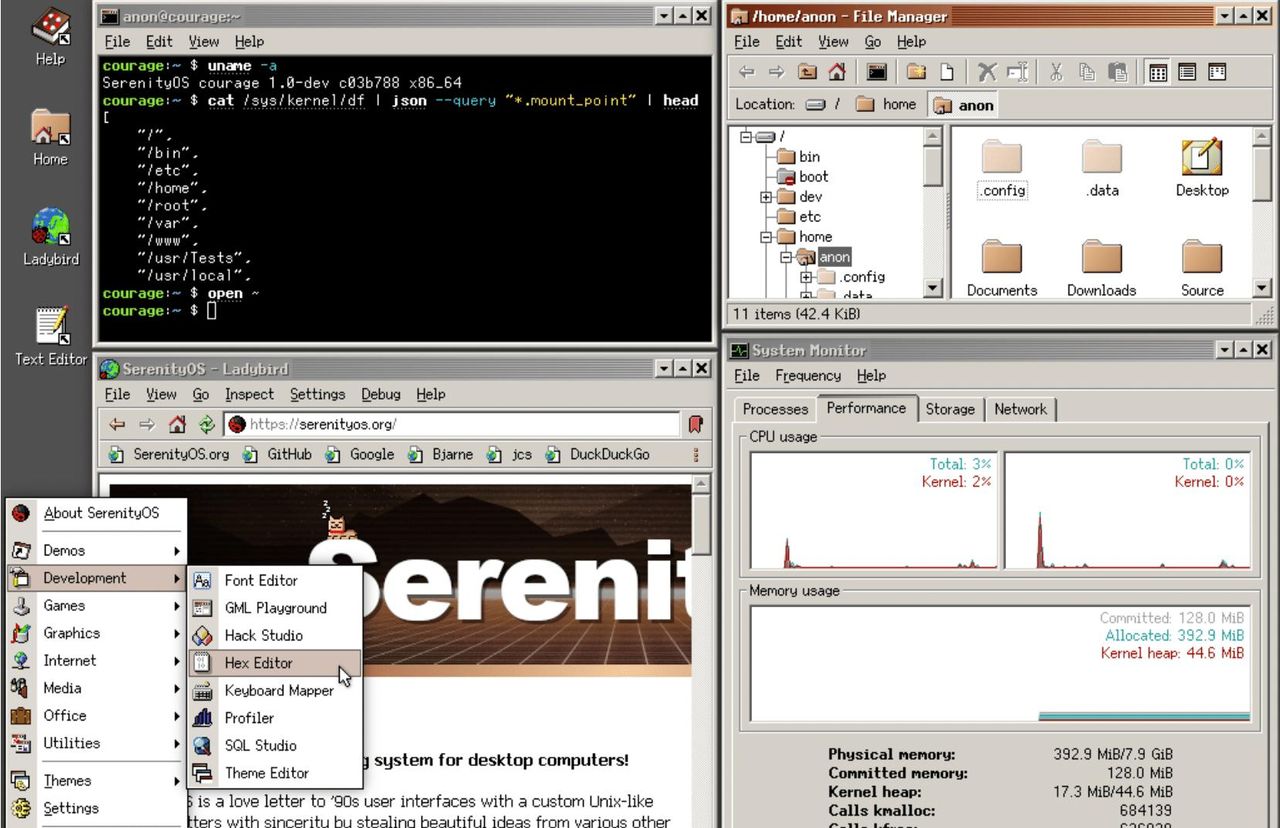Click the Cut scissors icon in File Manager
Screen dimensions: 1280x828
pyautogui.click(x=1056, y=72)
